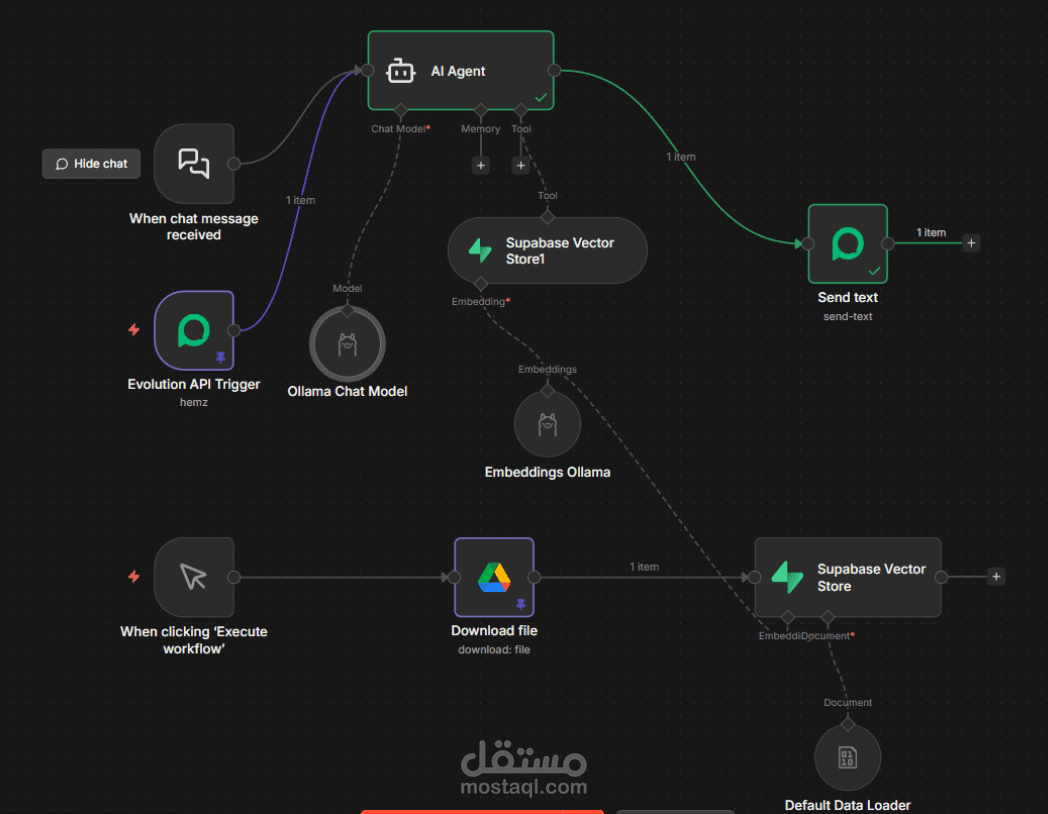The height and width of the screenshot is (814, 1048).
Task: Click the pin icon on Download file node
Action: point(521,604)
